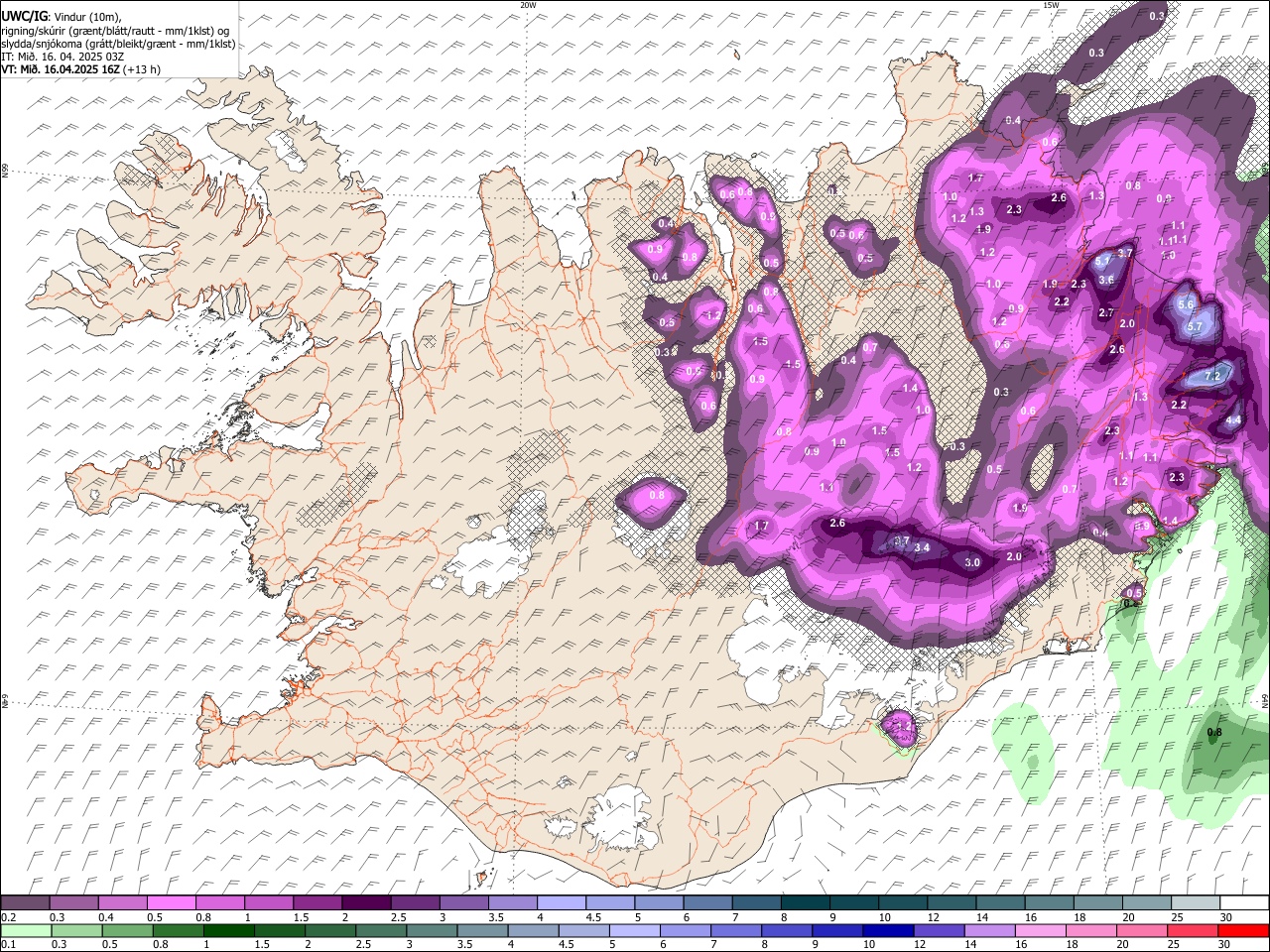Viewport: 1270px width, 952px height.
Task: Click the 4.4 precipitation value near the east coast
Action: [x=1233, y=420]
